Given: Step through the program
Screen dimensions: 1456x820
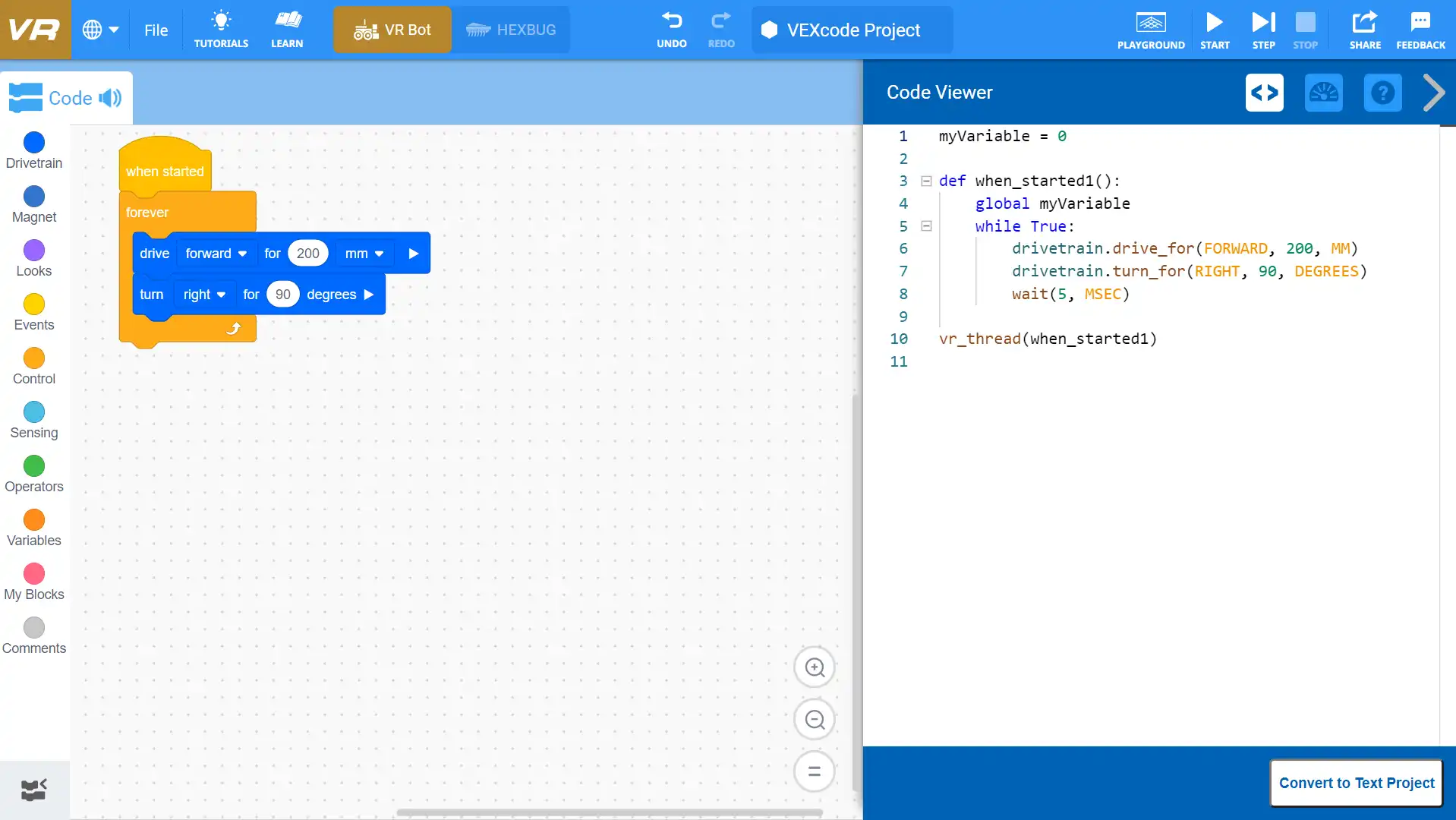Looking at the screenshot, I should tap(1262, 30).
